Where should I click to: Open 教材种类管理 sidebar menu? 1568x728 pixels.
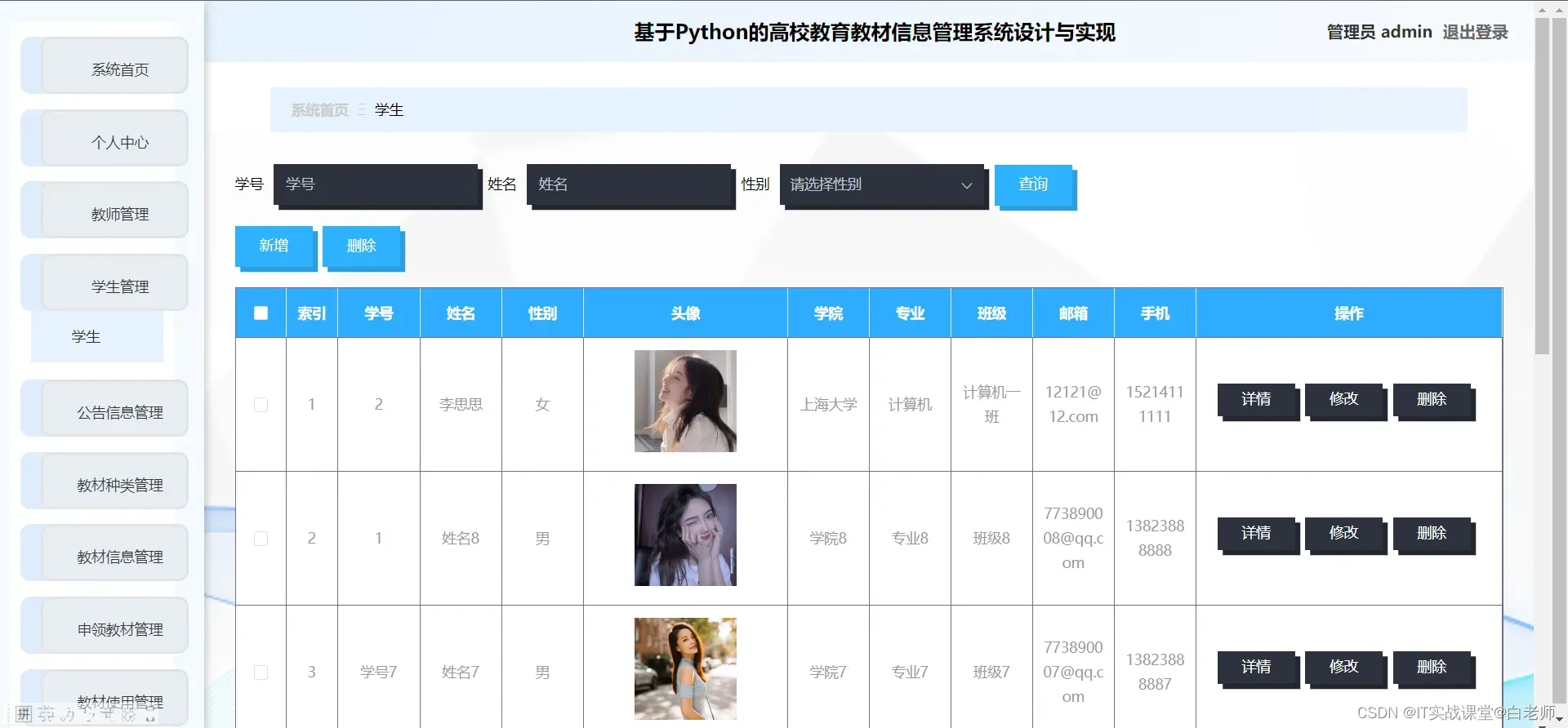coord(105,482)
